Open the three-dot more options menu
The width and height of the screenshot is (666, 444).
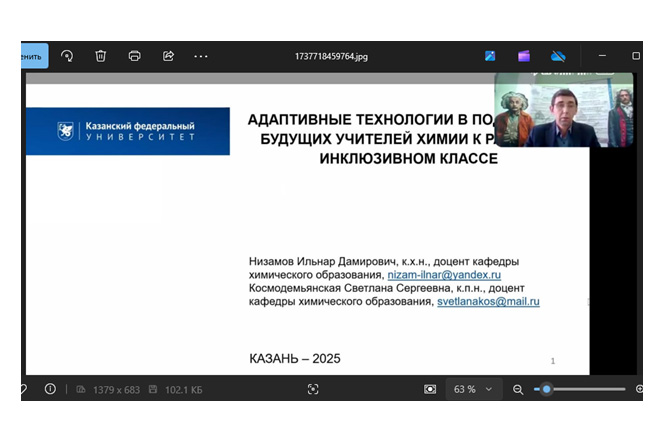[201, 56]
